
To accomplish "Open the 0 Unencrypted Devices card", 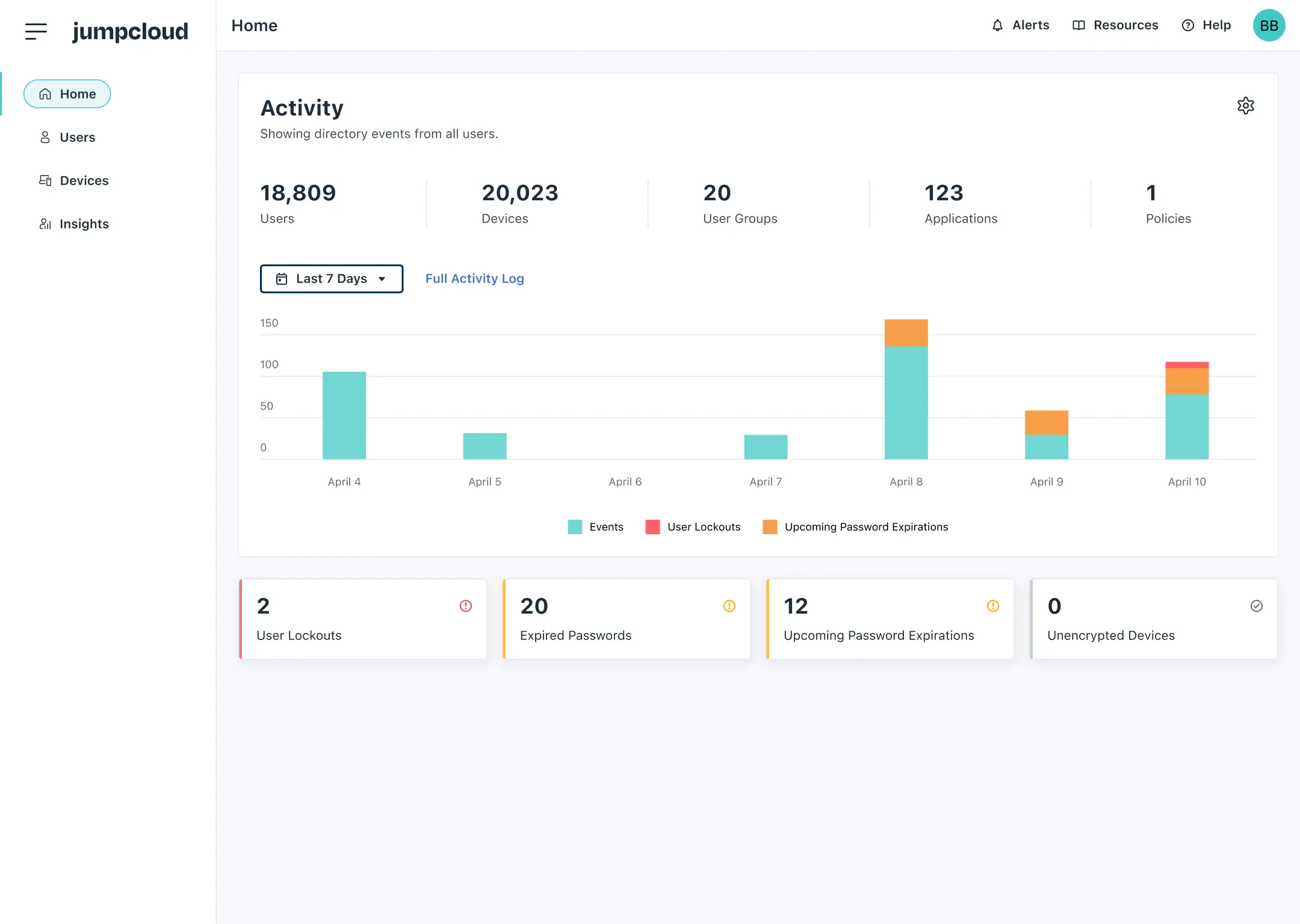I will coord(1154,619).
